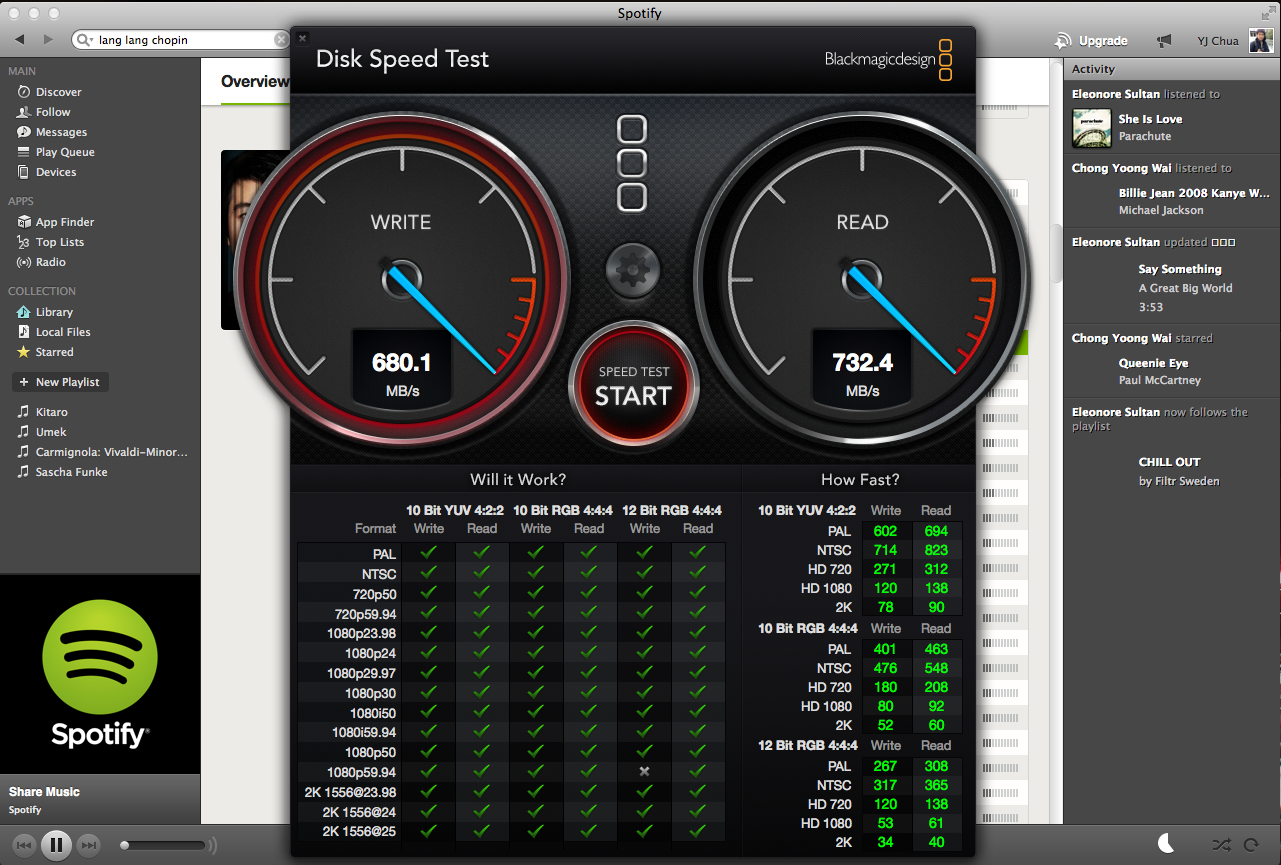Toggle repeat in Spotify
The height and width of the screenshot is (865, 1281).
pyautogui.click(x=1251, y=845)
